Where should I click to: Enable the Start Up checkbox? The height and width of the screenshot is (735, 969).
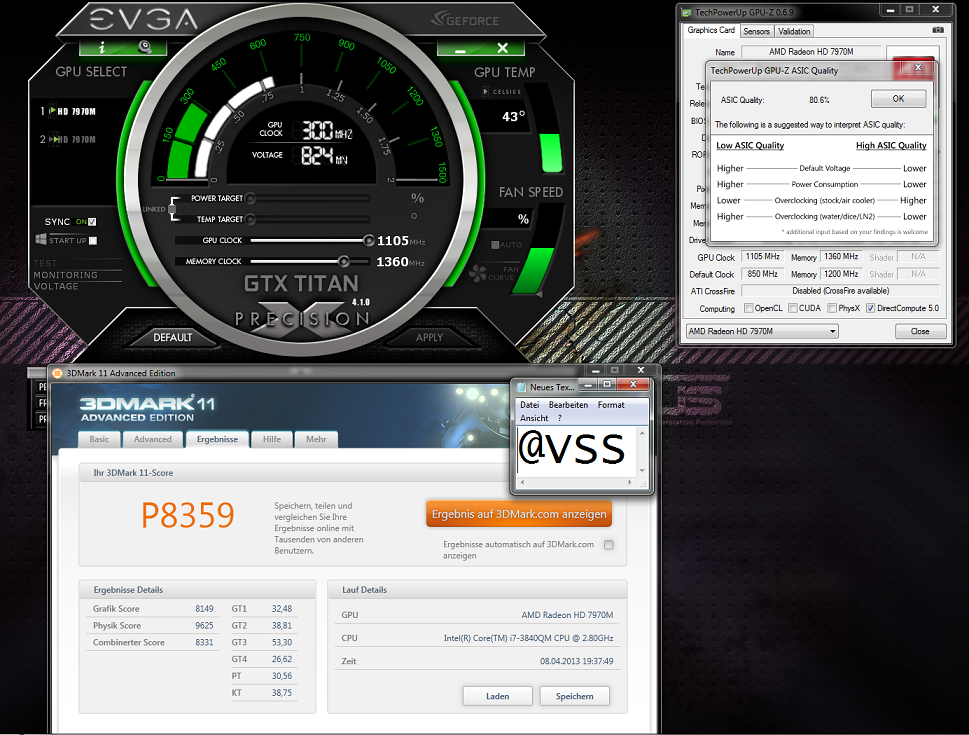coord(93,240)
